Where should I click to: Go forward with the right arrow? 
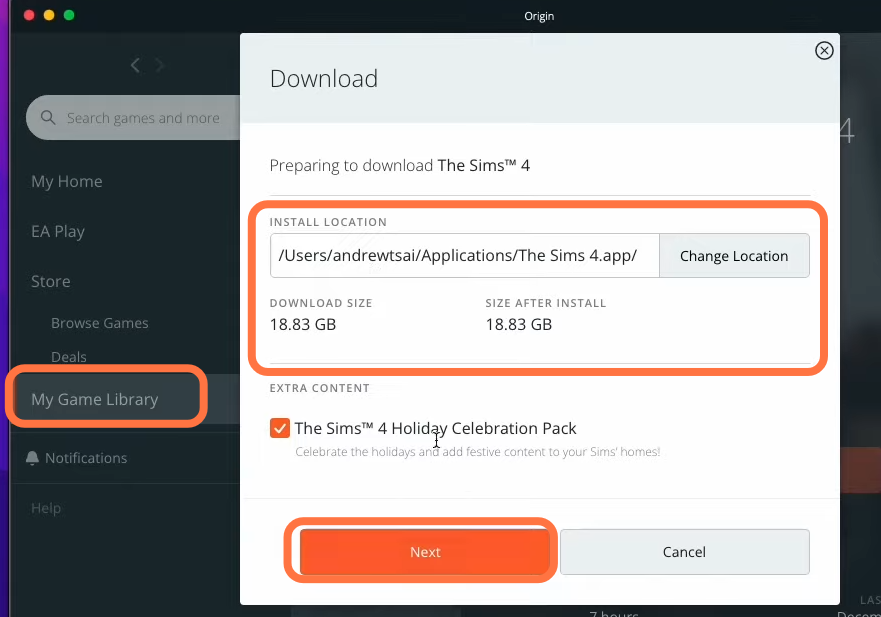[160, 65]
